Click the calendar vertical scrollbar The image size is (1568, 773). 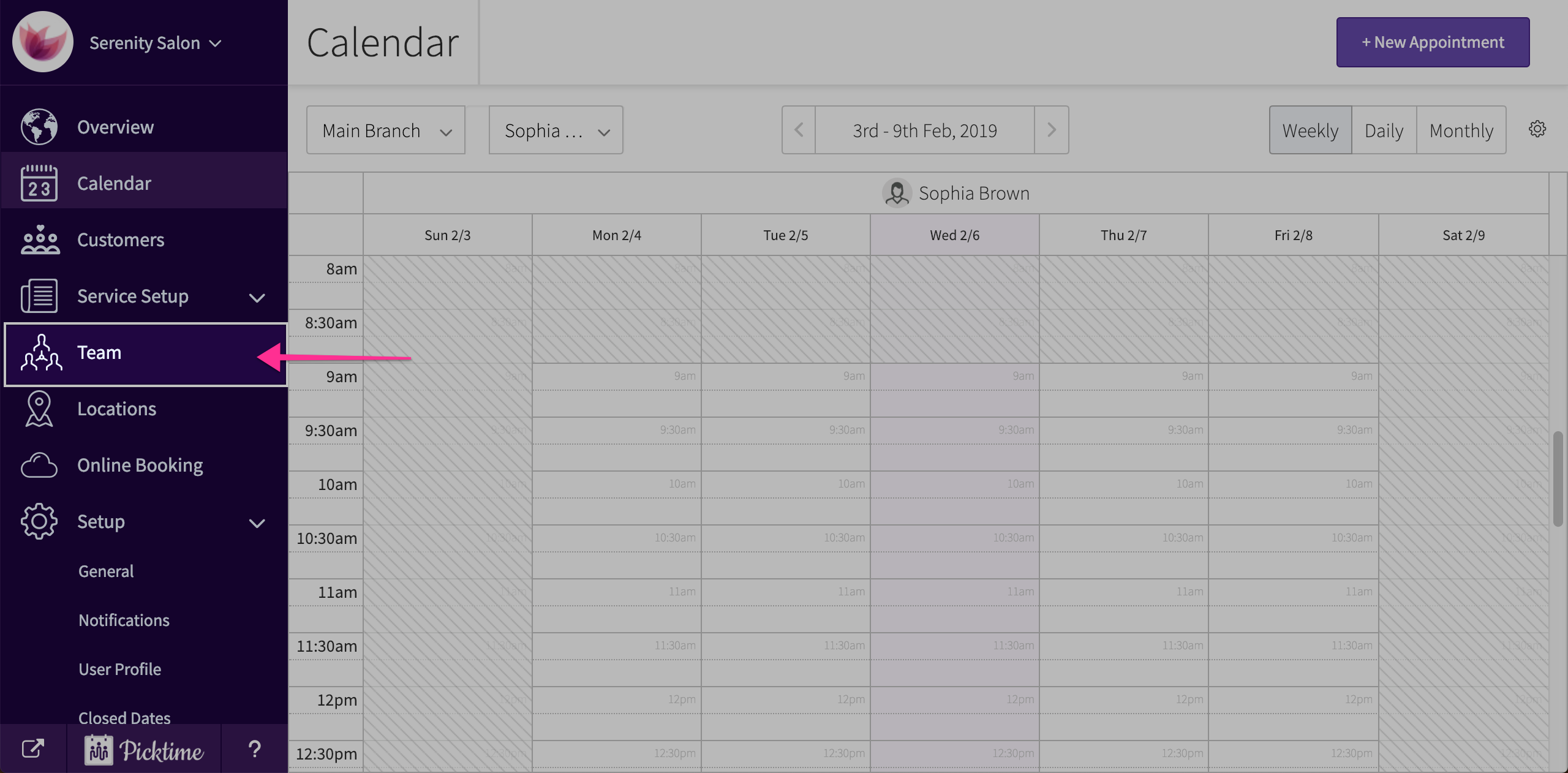(x=1558, y=478)
